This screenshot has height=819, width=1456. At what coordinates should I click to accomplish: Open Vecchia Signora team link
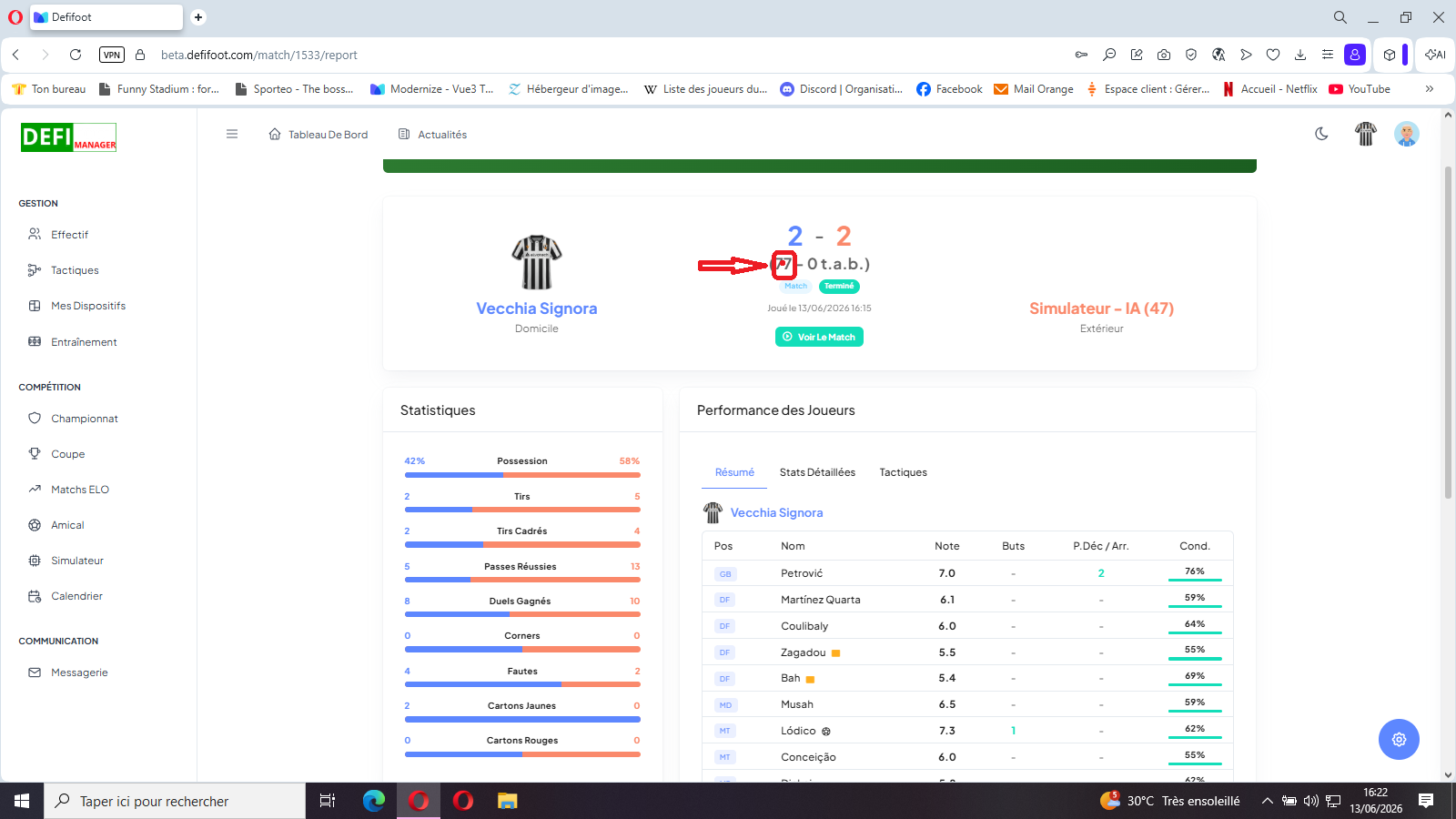(x=537, y=308)
